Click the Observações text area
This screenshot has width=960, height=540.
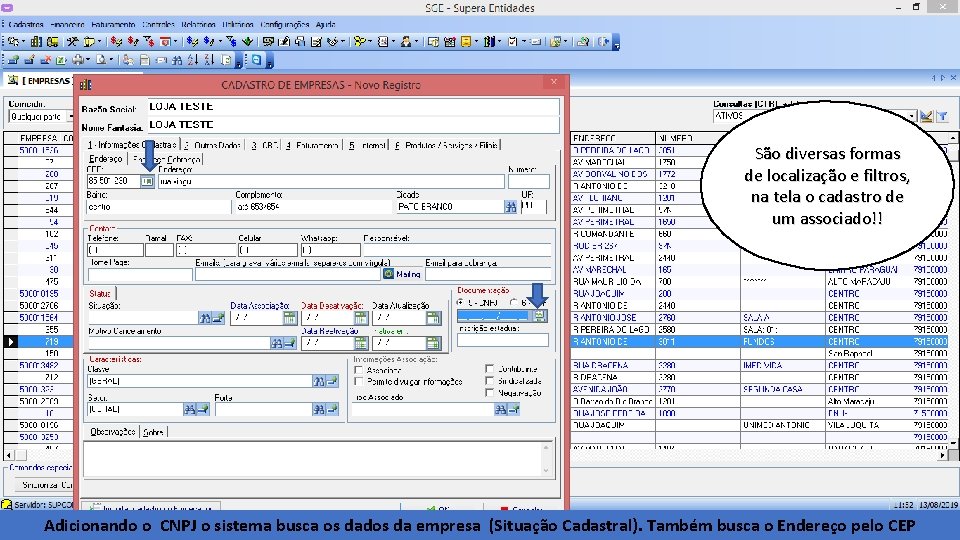(x=318, y=458)
